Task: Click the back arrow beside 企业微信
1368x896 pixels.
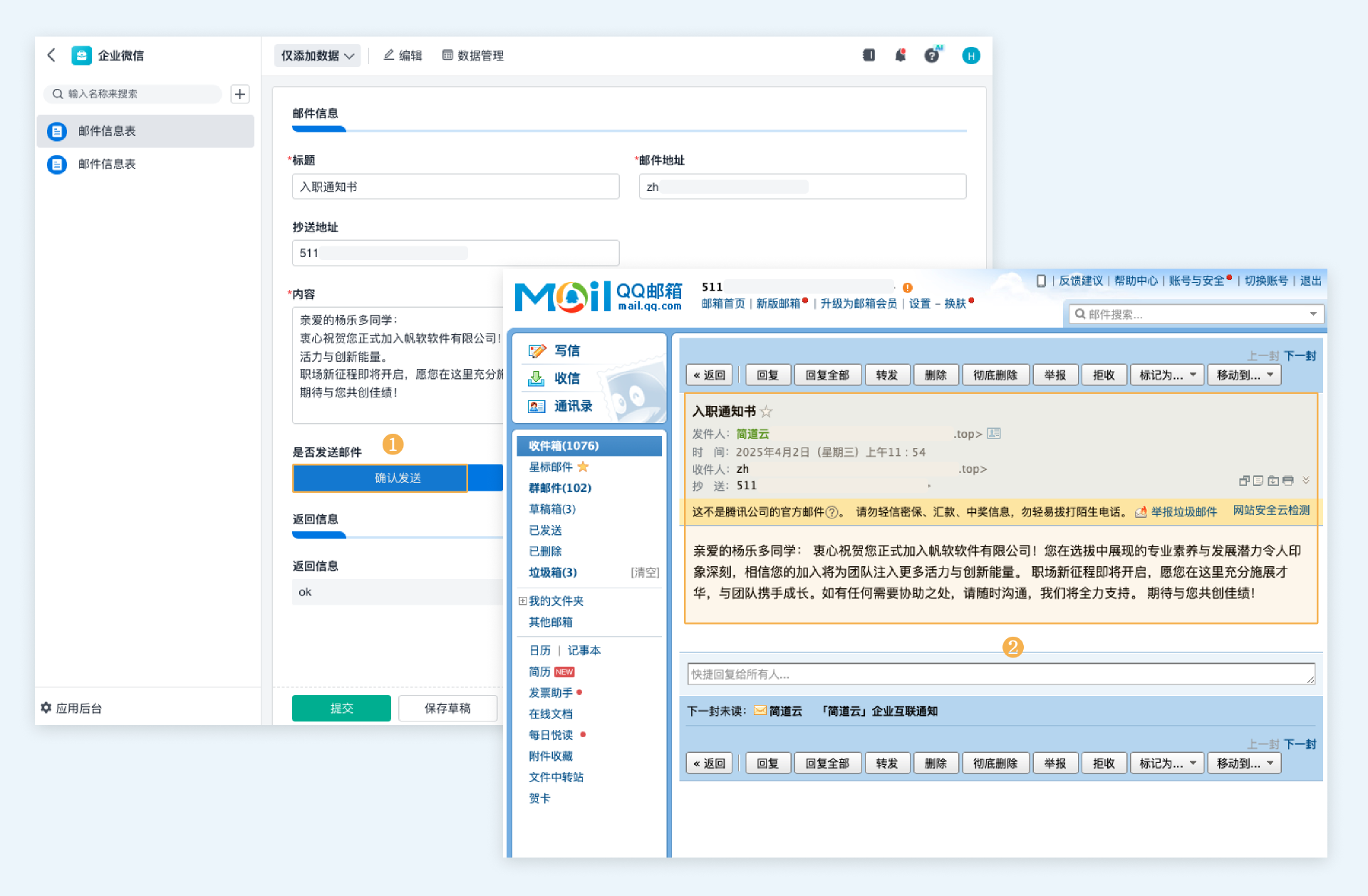Action: pos(51,55)
